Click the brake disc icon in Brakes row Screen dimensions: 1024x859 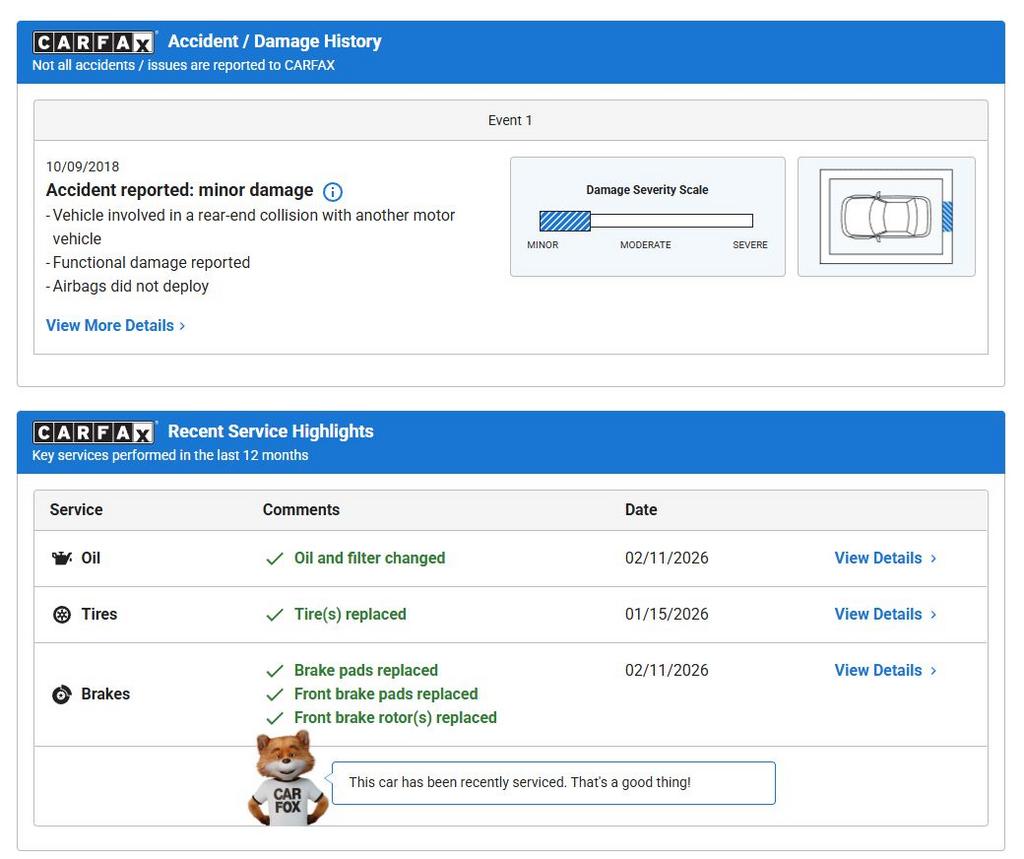coord(62,694)
